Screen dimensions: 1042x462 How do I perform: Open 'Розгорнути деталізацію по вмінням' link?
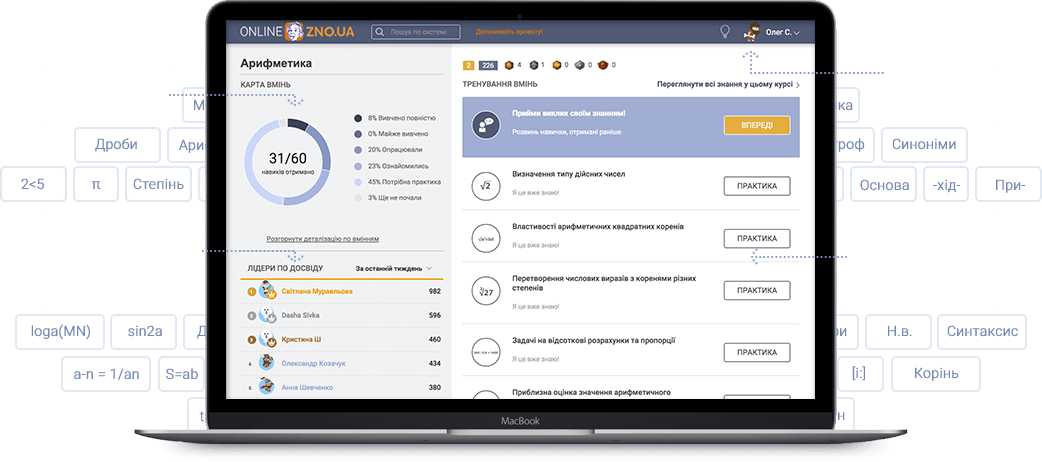point(323,239)
